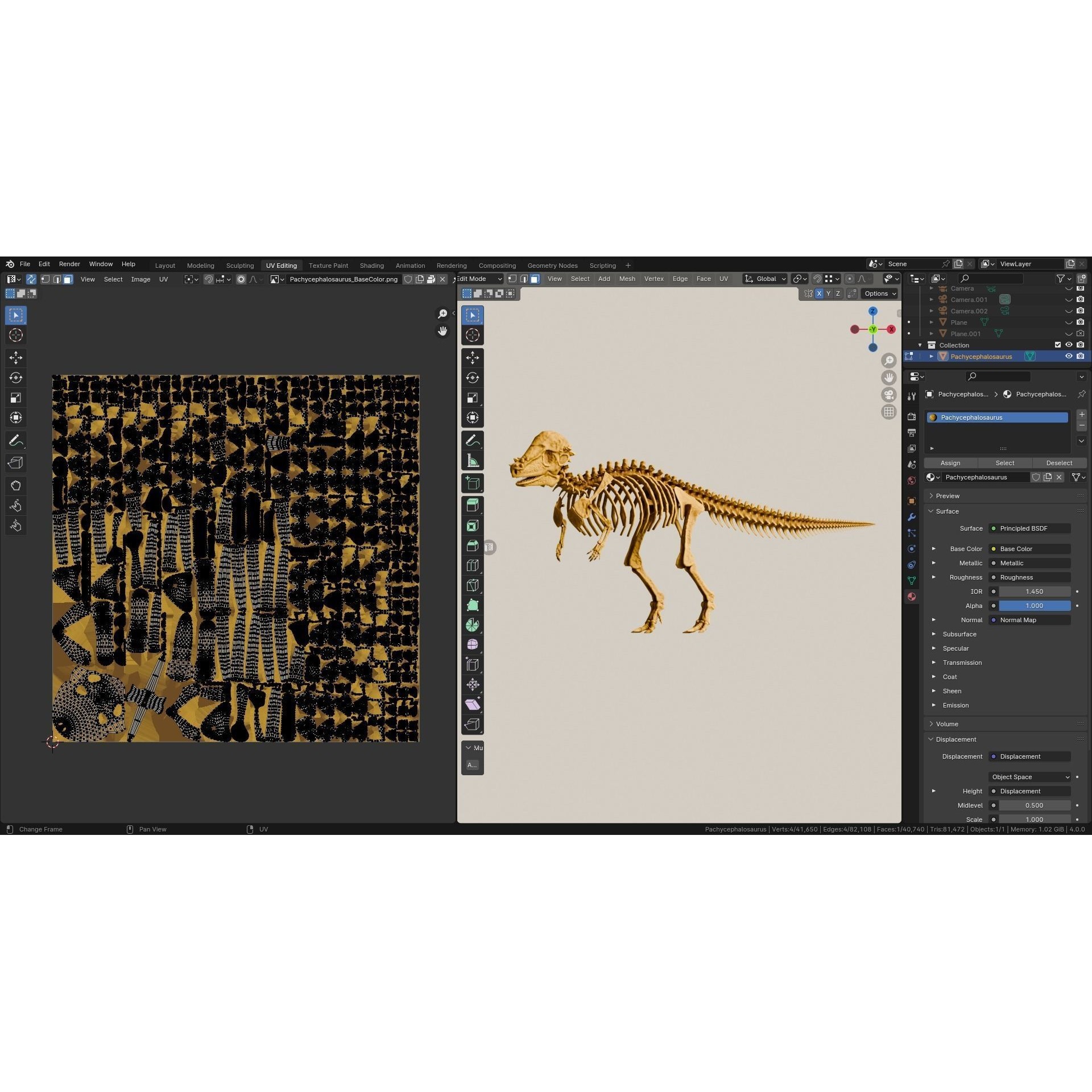Click the Bevel tool icon
This screenshot has height=1092, width=1092.
pyautogui.click(x=472, y=545)
